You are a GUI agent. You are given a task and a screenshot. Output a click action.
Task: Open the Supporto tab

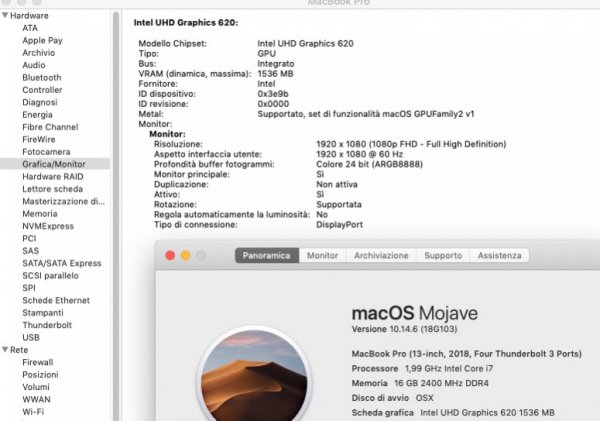[x=443, y=255]
